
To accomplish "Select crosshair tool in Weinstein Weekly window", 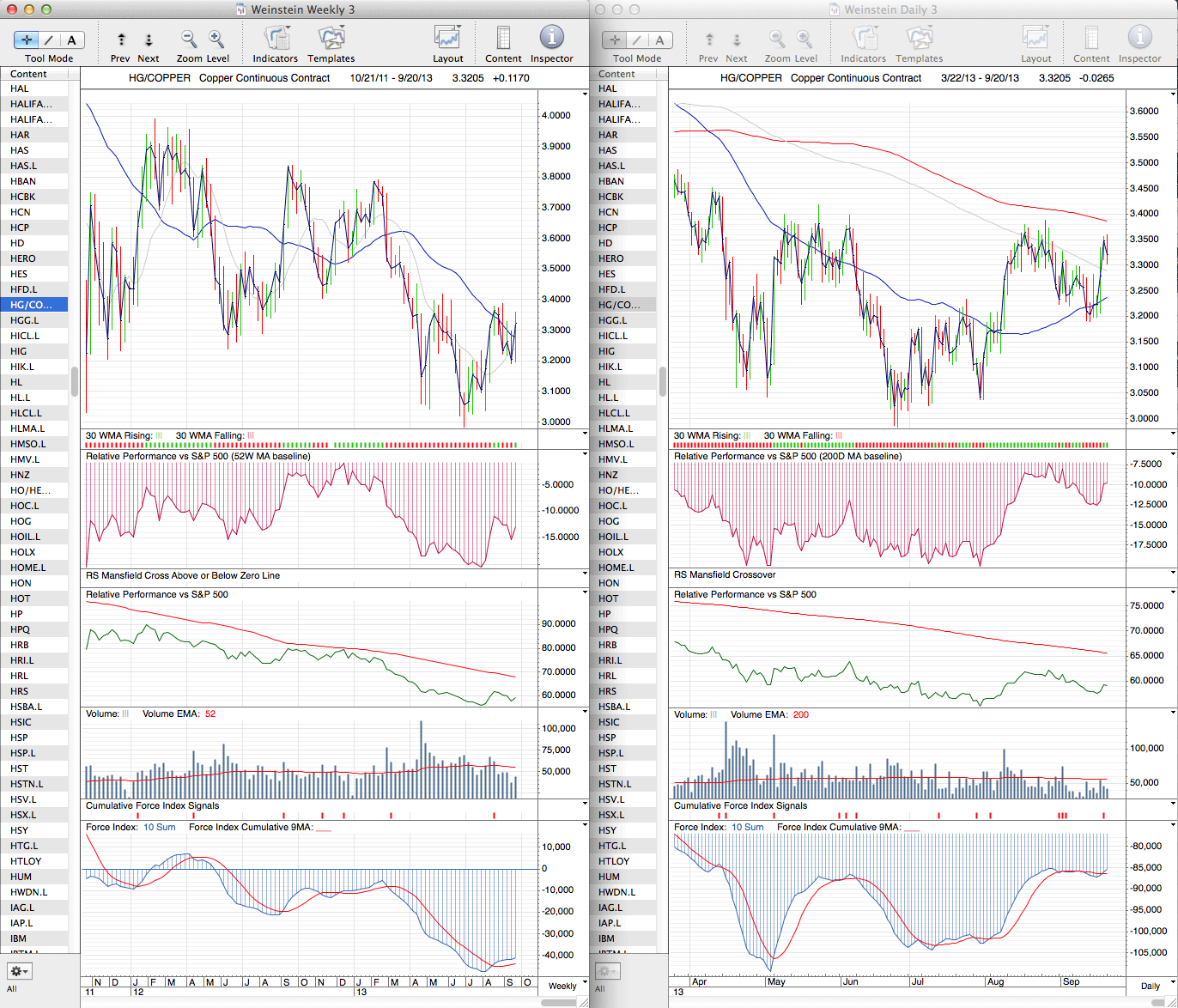I will point(27,39).
